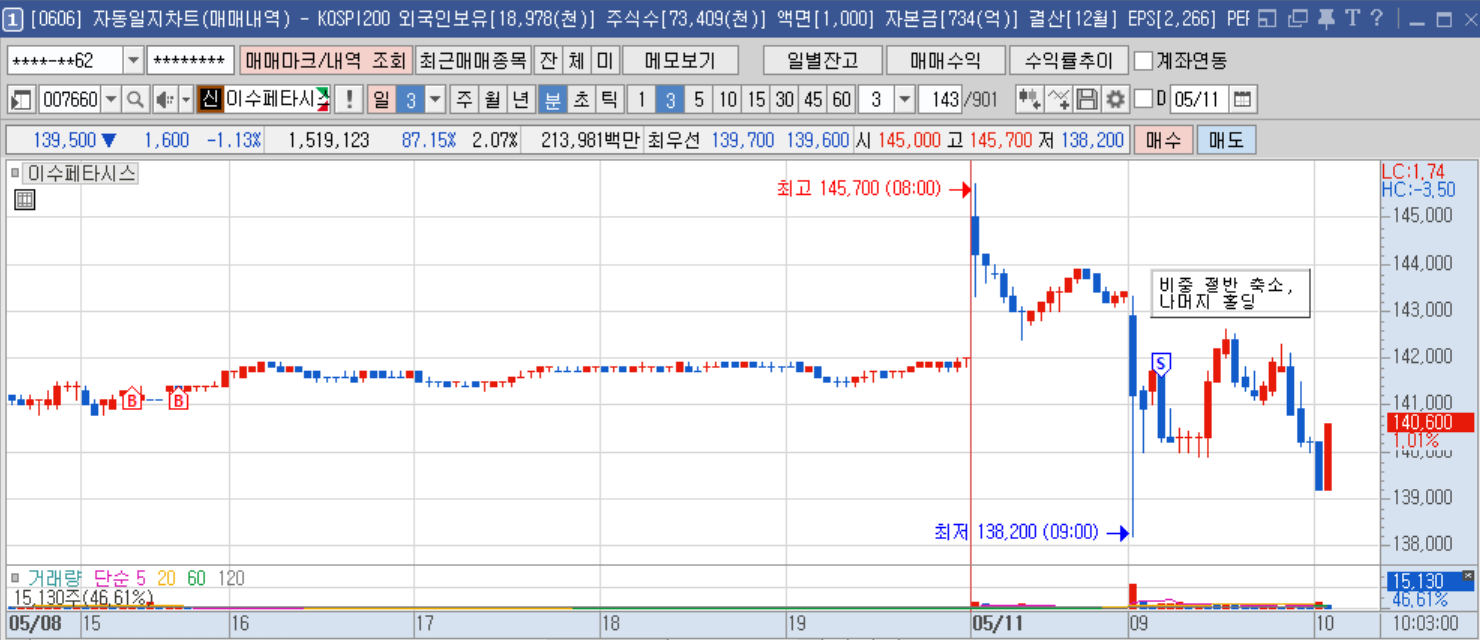
Task: Open 매매수익 trading profit
Action: point(945,60)
